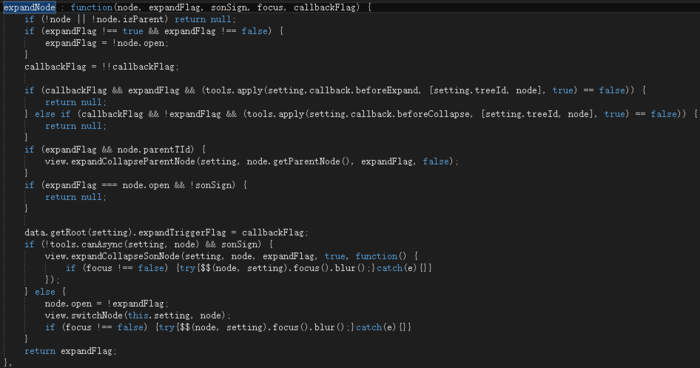Click the 'node.open = !expandFlag;' line
Viewport: 700px width, 368px height.
tap(107, 304)
